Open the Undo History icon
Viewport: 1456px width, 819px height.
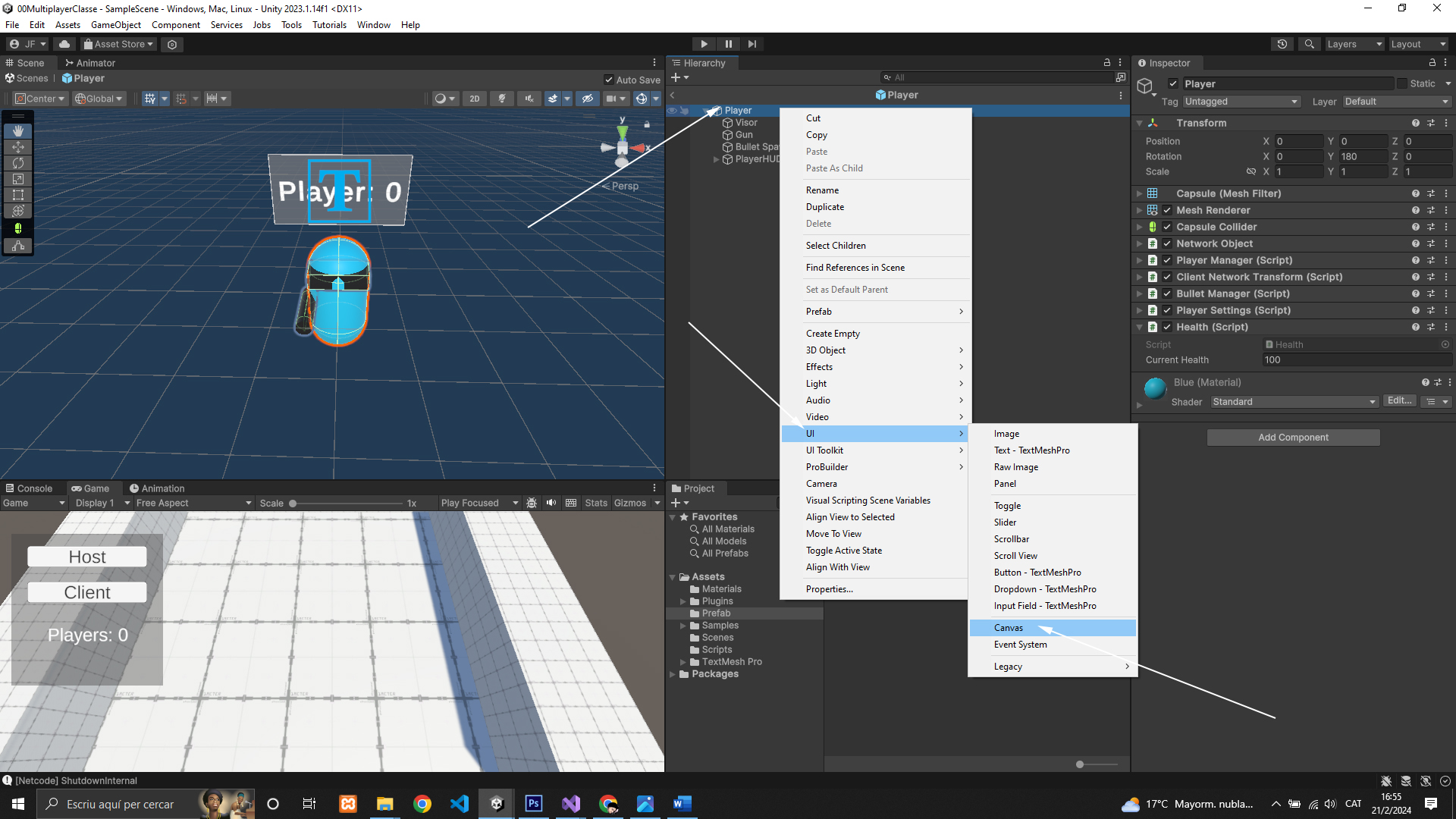(x=1282, y=44)
